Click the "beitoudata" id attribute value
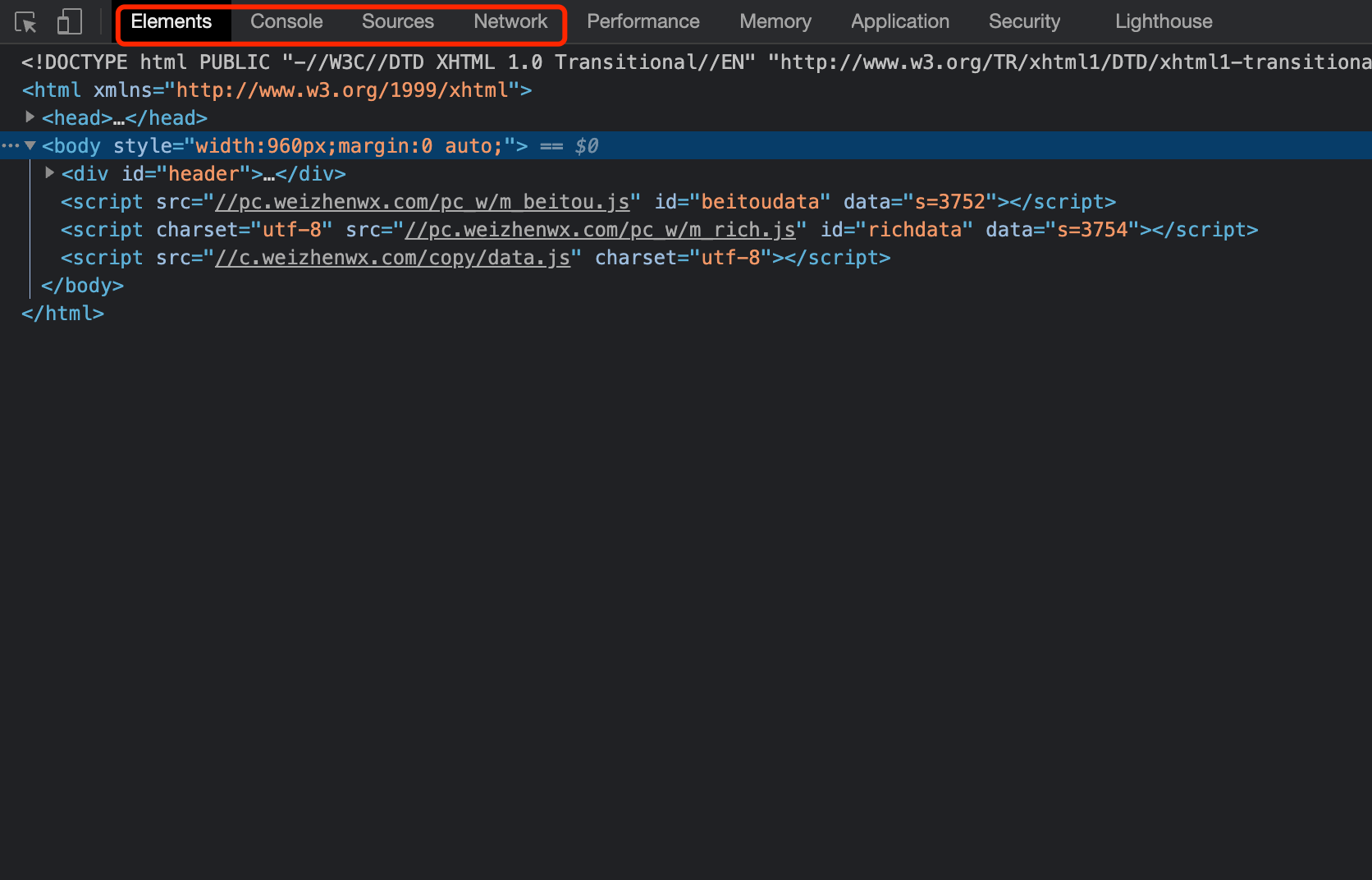 click(760, 202)
